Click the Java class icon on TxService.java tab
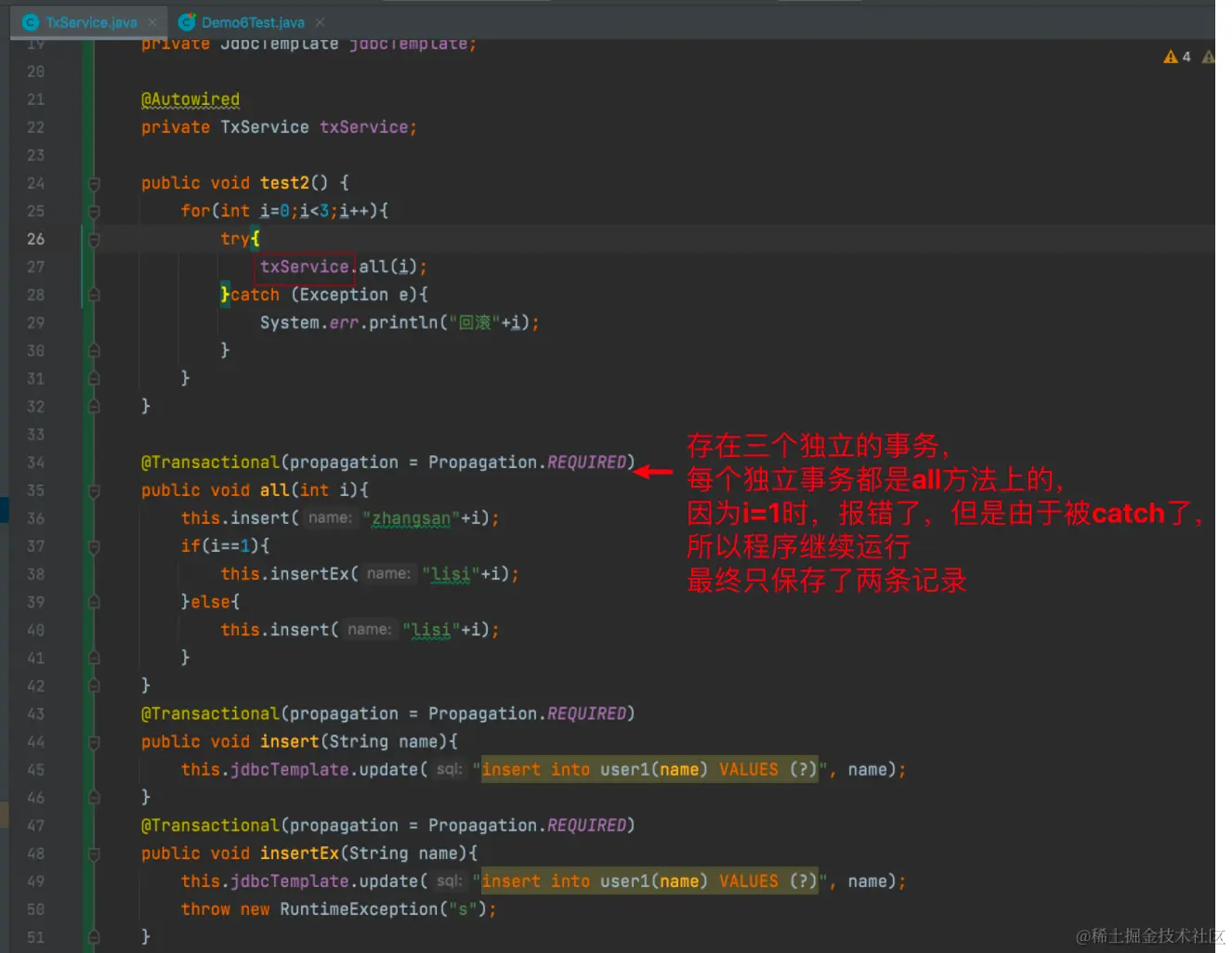The image size is (1232, 953). click(x=31, y=22)
